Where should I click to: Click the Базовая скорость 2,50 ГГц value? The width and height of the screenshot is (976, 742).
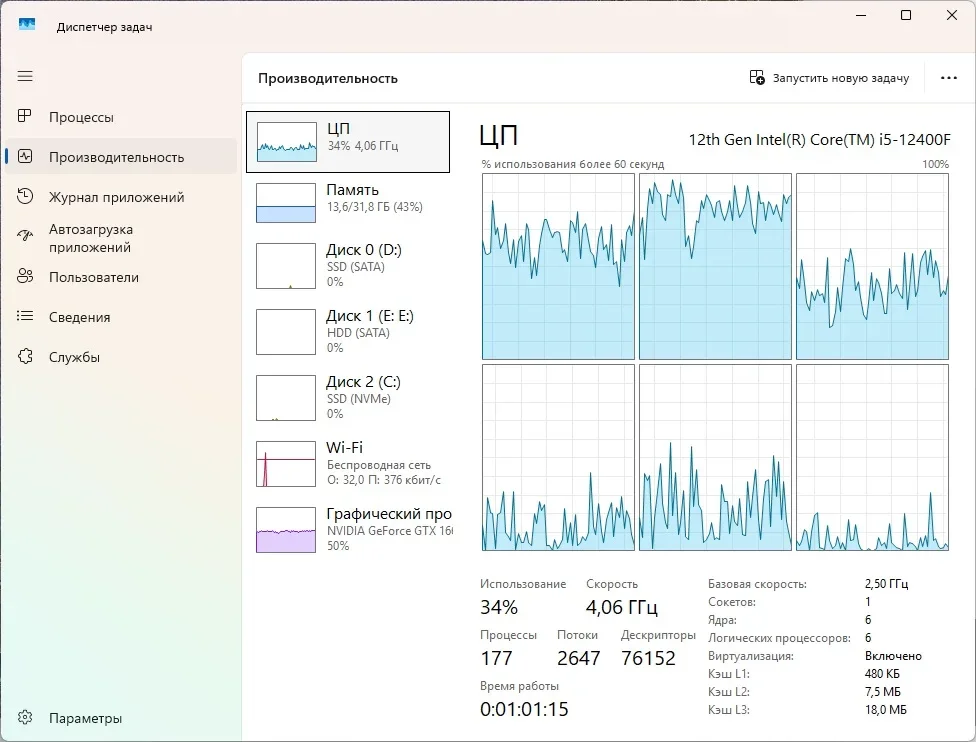point(886,584)
